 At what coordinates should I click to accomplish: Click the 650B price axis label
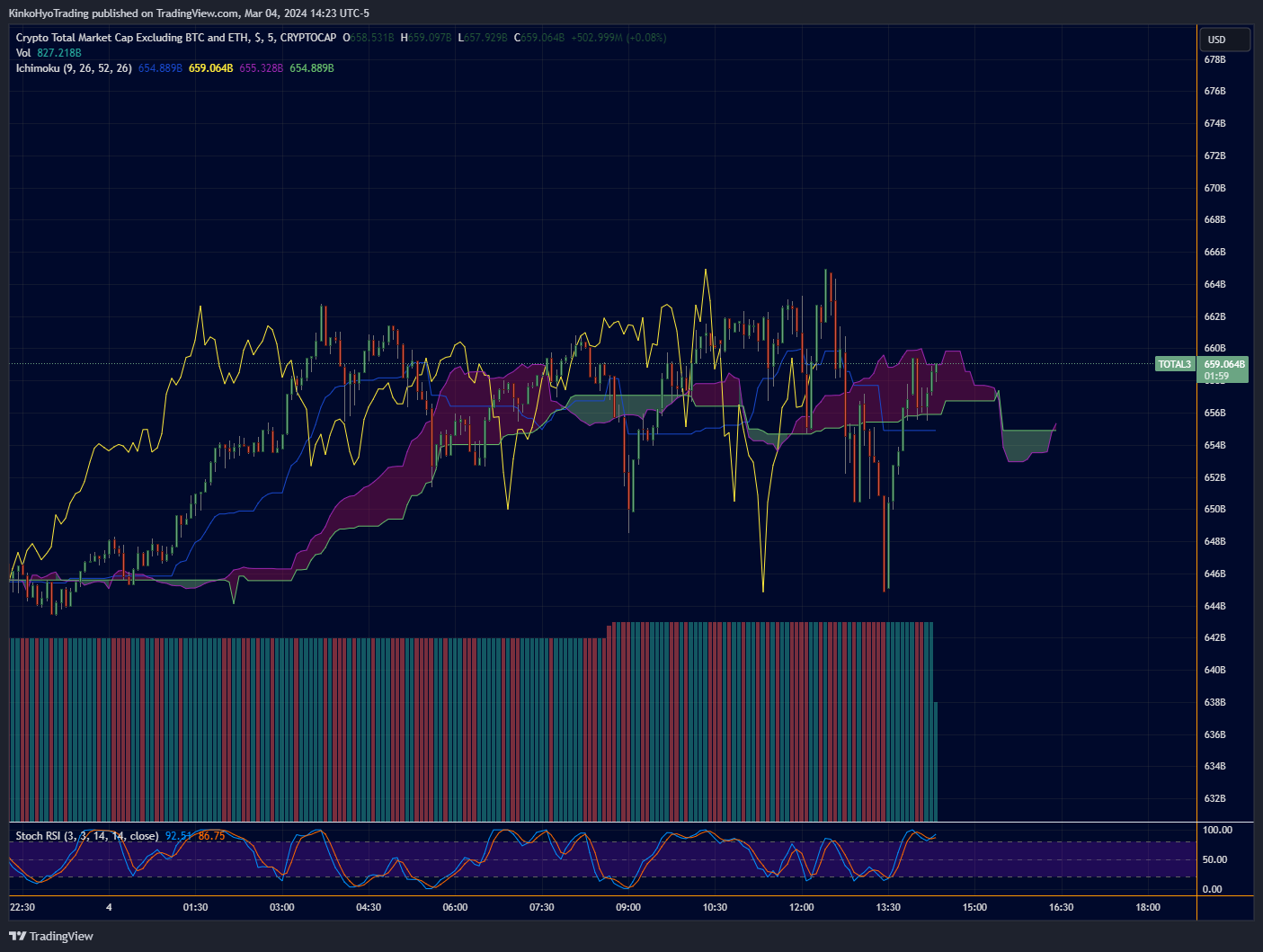[x=1214, y=509]
